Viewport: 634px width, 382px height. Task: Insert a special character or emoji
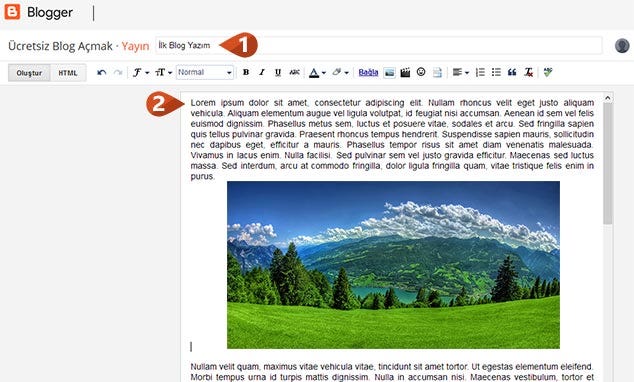coord(421,72)
